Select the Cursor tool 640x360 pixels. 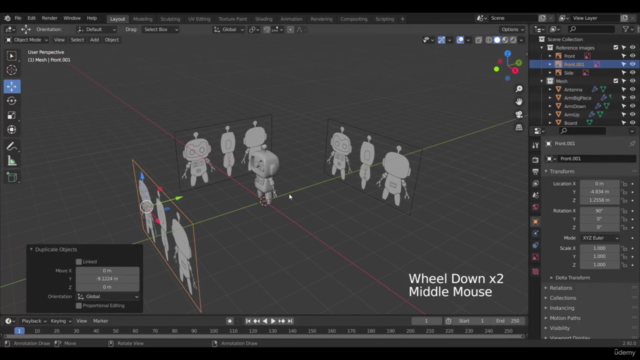[11, 70]
